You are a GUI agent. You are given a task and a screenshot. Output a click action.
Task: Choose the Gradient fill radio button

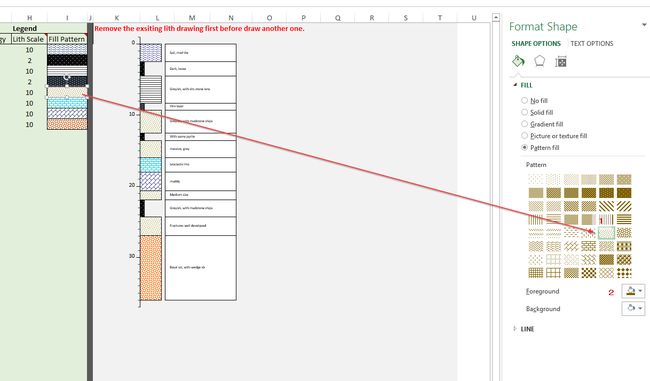(524, 124)
